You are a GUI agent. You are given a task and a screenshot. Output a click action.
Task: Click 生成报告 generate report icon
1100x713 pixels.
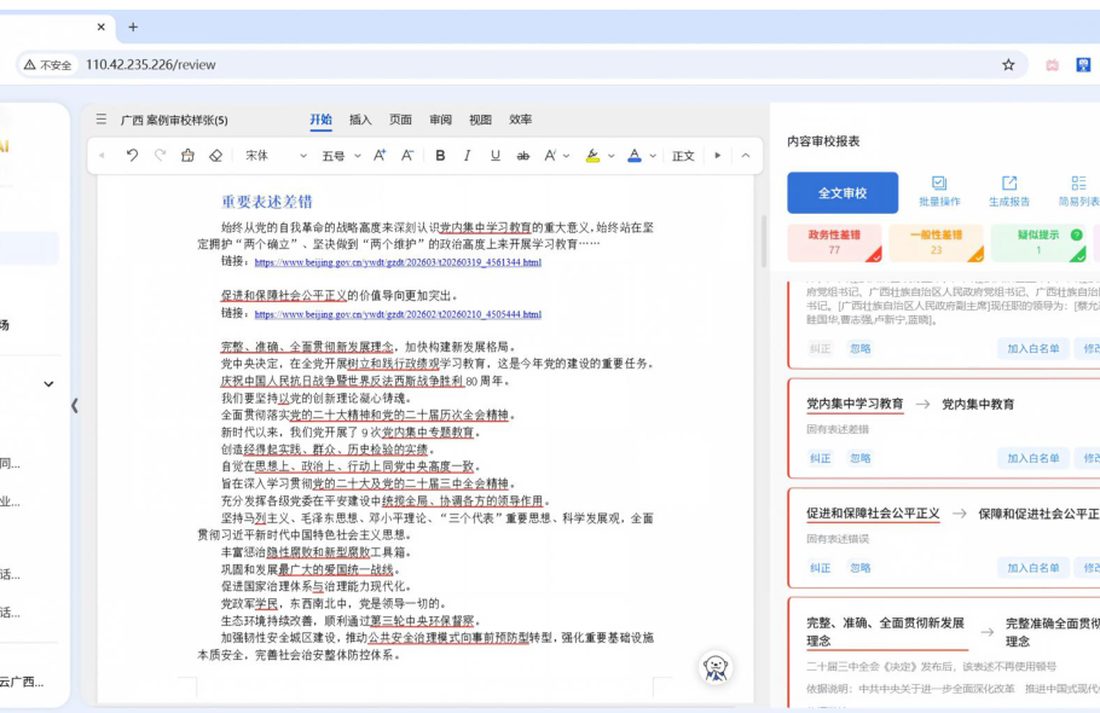1009,191
